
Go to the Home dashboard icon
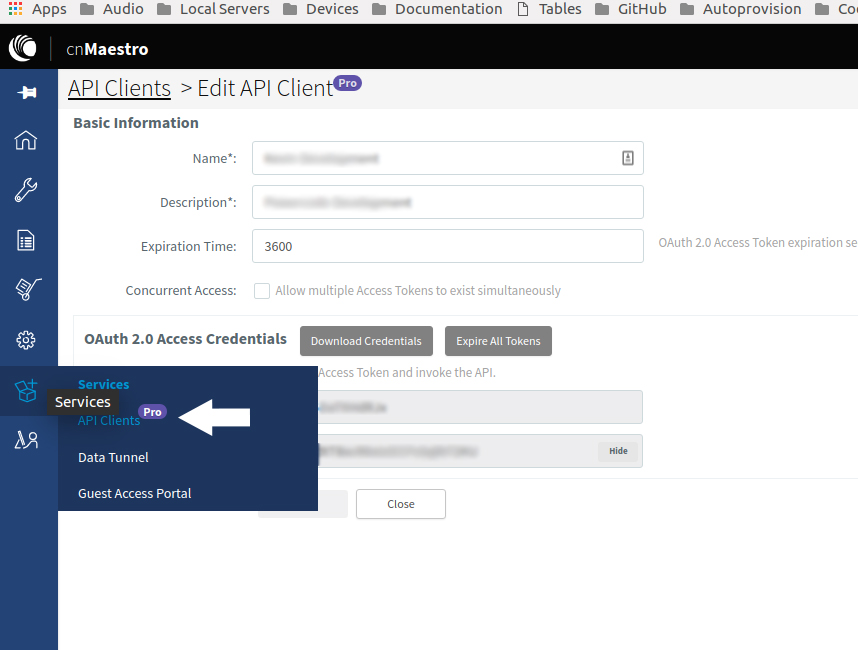[26, 141]
